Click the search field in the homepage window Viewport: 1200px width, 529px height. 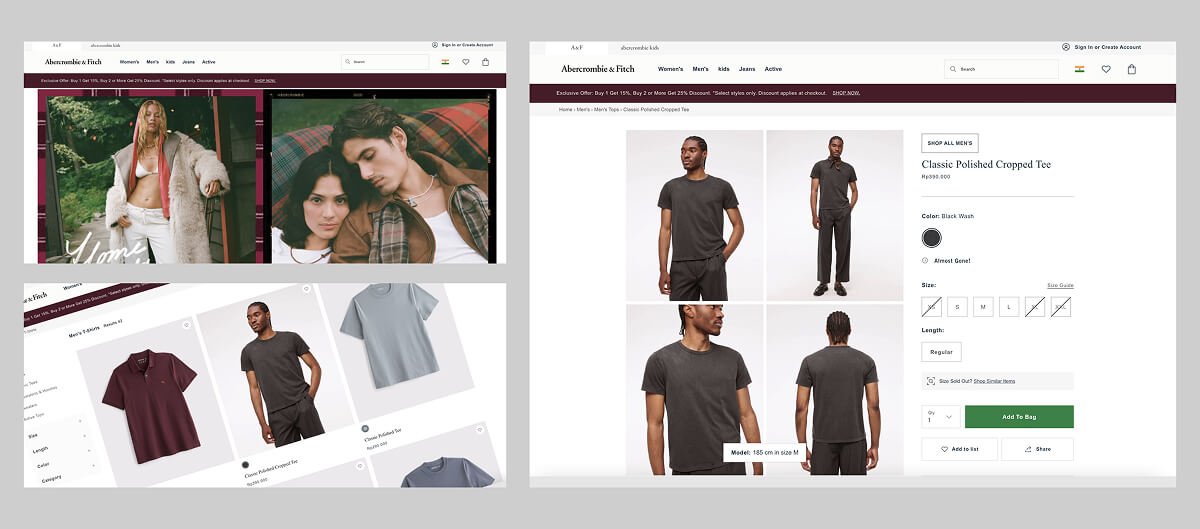coord(385,62)
